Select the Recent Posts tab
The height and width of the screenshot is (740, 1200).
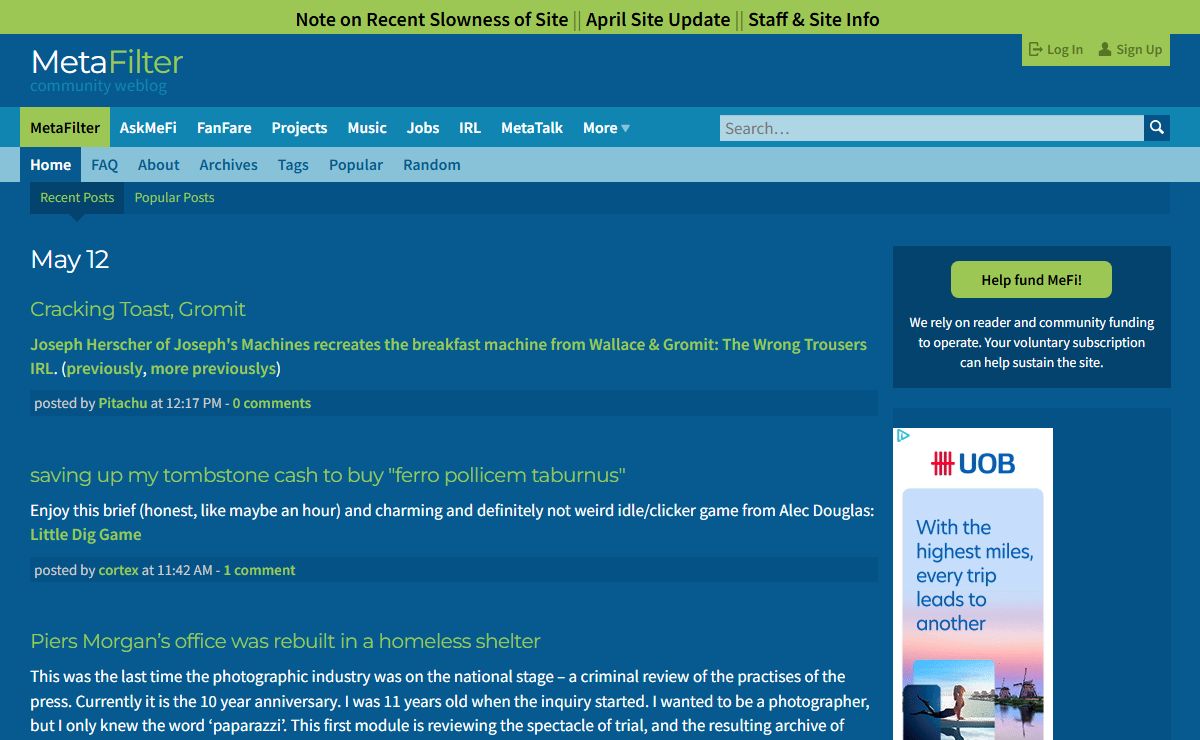click(77, 198)
